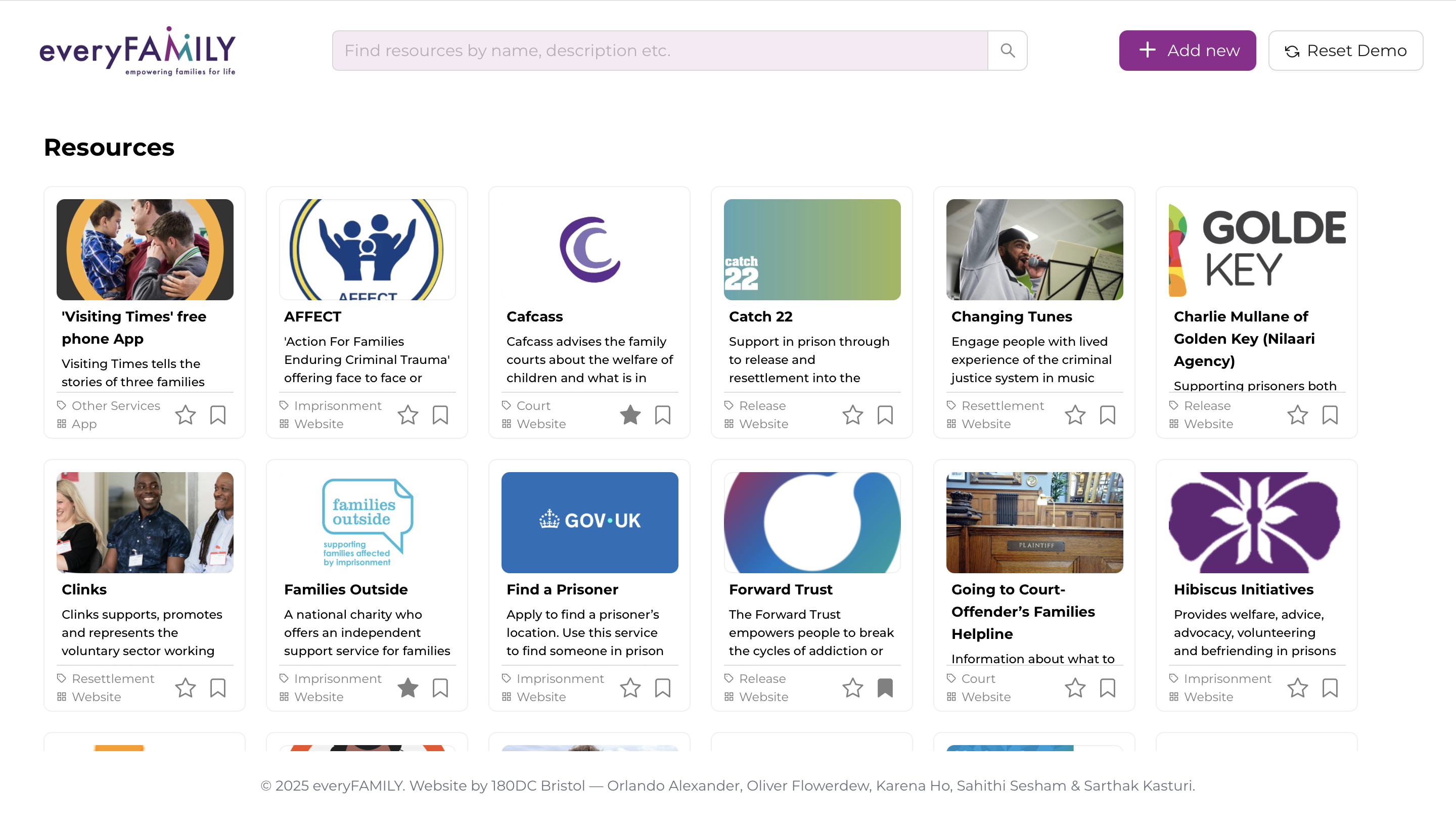
Task: Remove bookmark from Forward Trust
Action: click(885, 688)
